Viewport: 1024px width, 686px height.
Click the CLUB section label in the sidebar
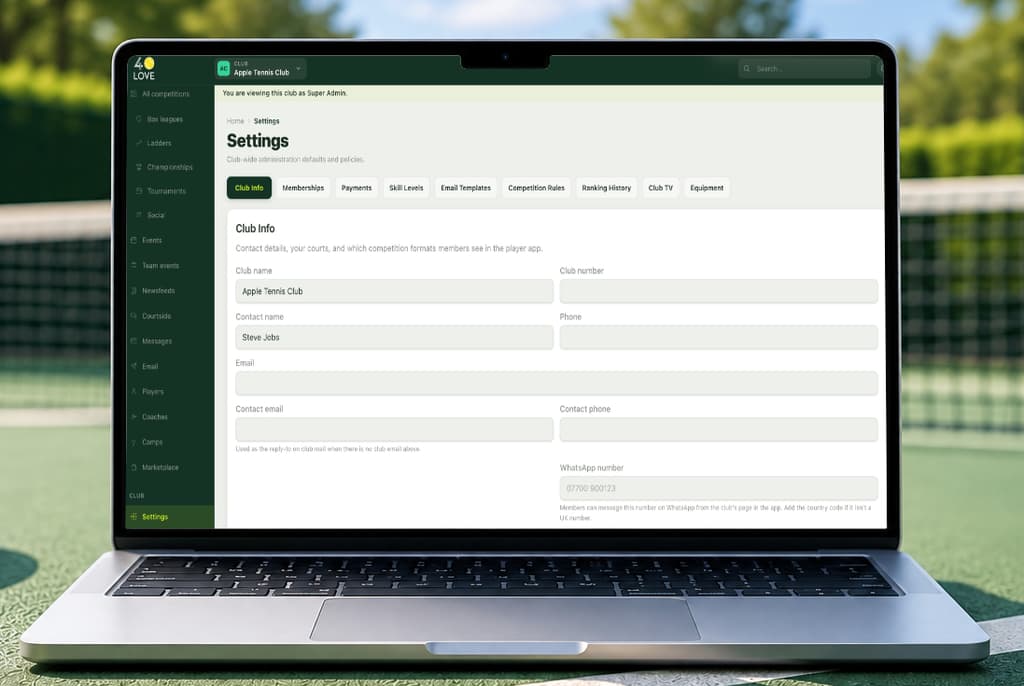tap(136, 496)
